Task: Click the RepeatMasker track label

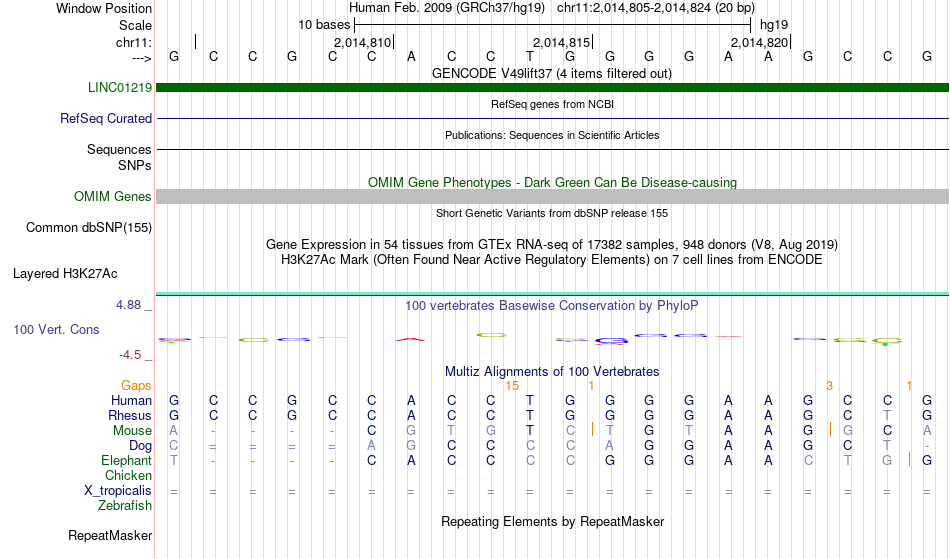Action: click(x=110, y=535)
